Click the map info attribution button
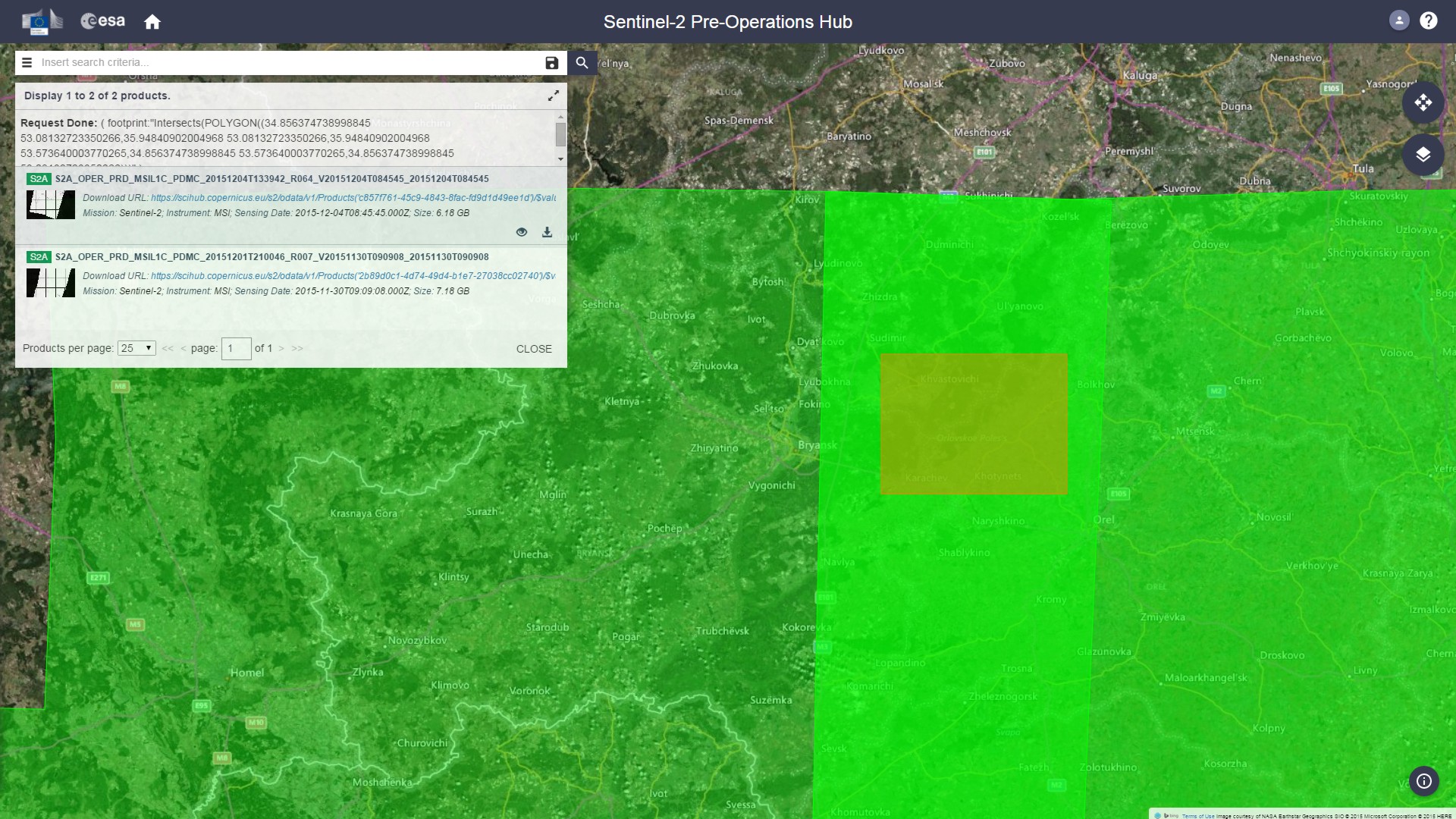The width and height of the screenshot is (1456, 819). tap(1423, 781)
